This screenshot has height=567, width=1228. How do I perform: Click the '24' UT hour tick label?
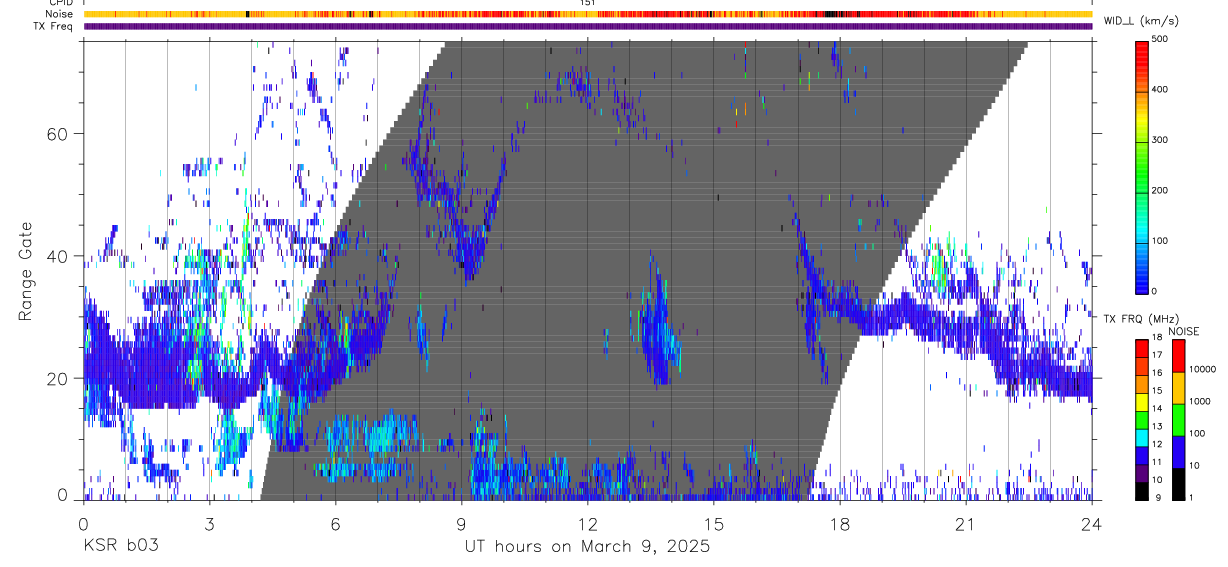[x=1092, y=524]
